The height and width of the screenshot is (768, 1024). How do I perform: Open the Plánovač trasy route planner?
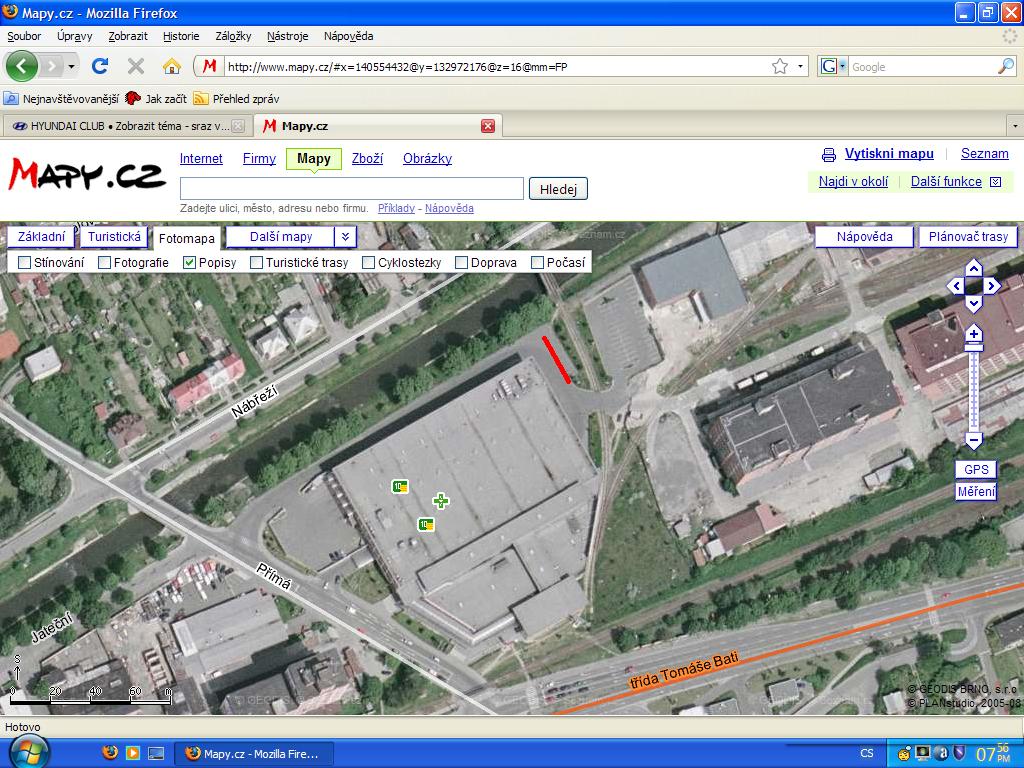(x=967, y=237)
